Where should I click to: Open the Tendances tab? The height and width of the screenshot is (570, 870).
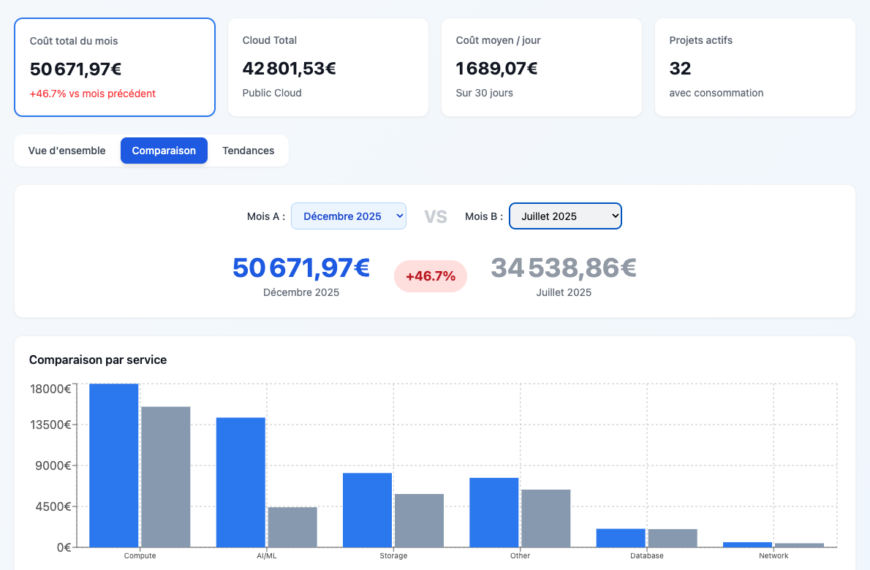coord(248,151)
